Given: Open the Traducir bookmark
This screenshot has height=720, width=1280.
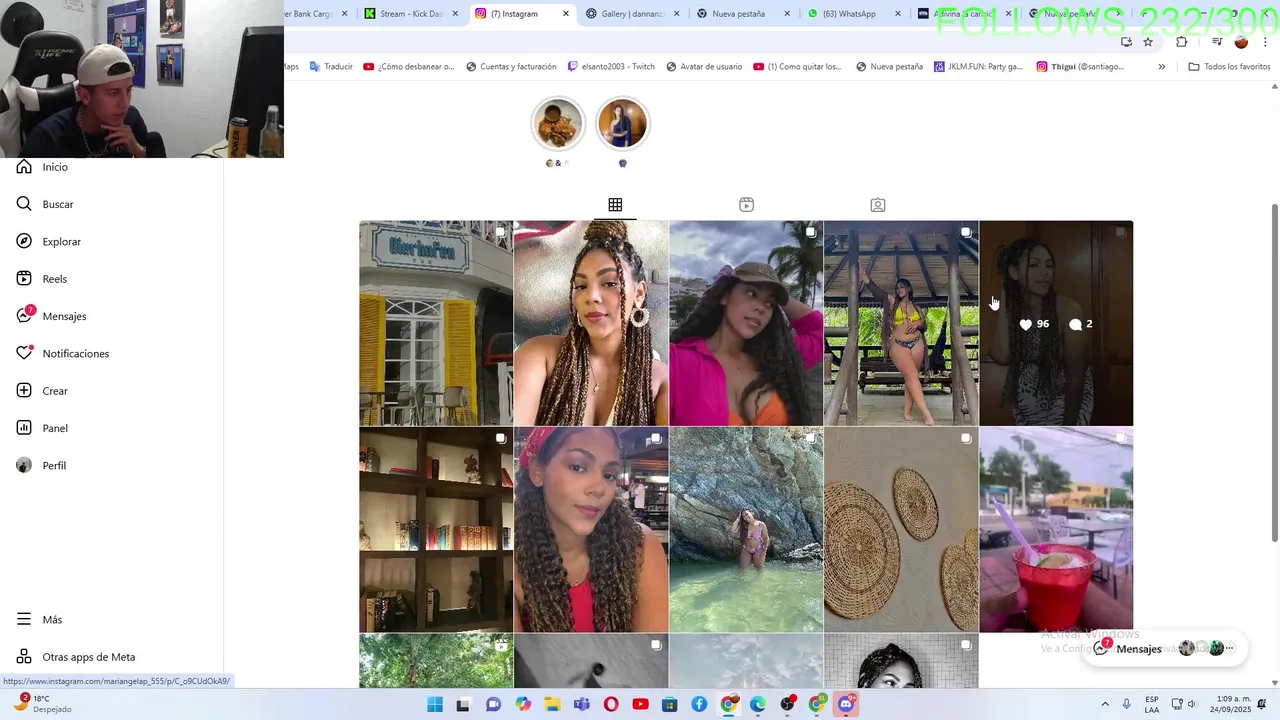Looking at the screenshot, I should (x=331, y=67).
